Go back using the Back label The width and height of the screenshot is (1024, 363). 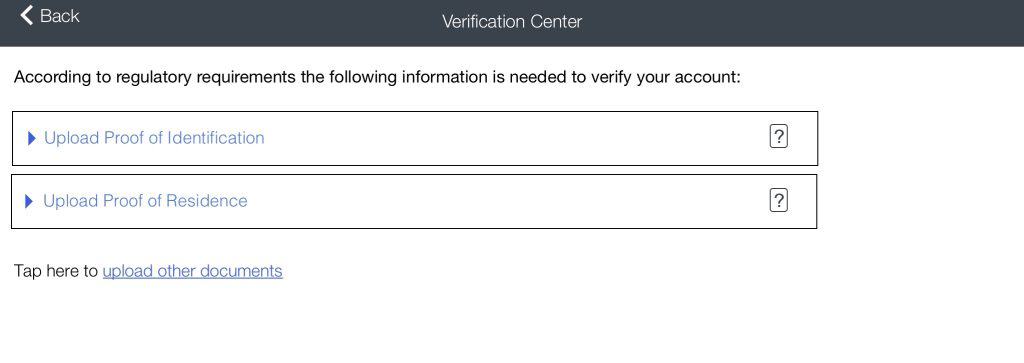(x=59, y=16)
